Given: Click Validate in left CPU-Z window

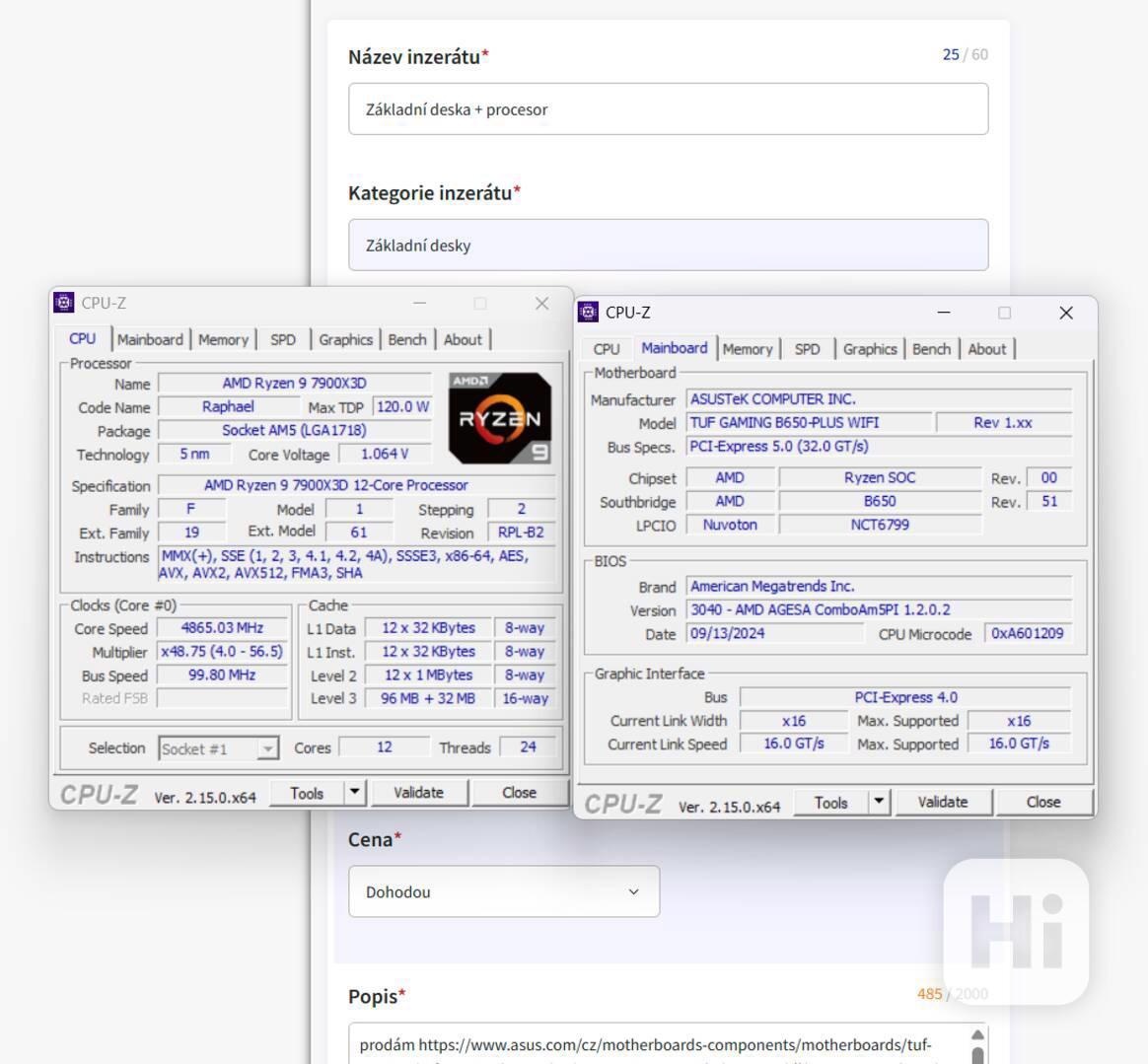Looking at the screenshot, I should [419, 793].
